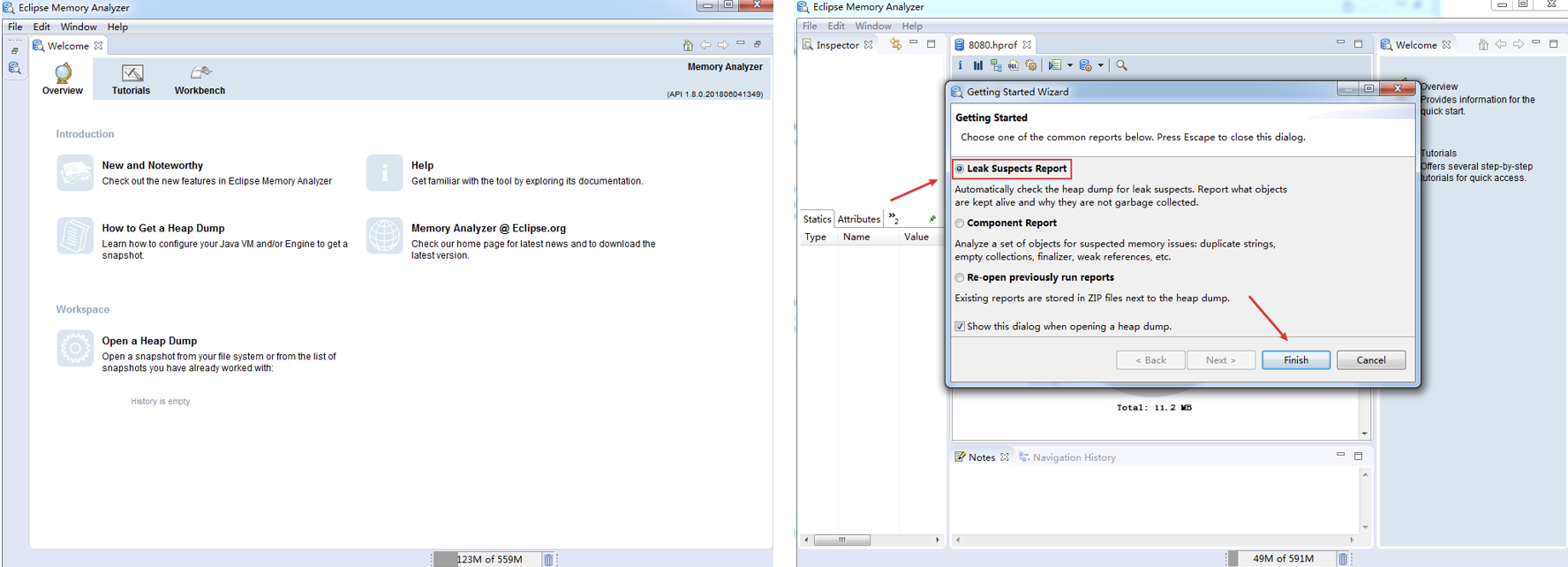Open heap dump Overview info icon in toolbar
Screen dimensions: 1568x567
coord(961,65)
